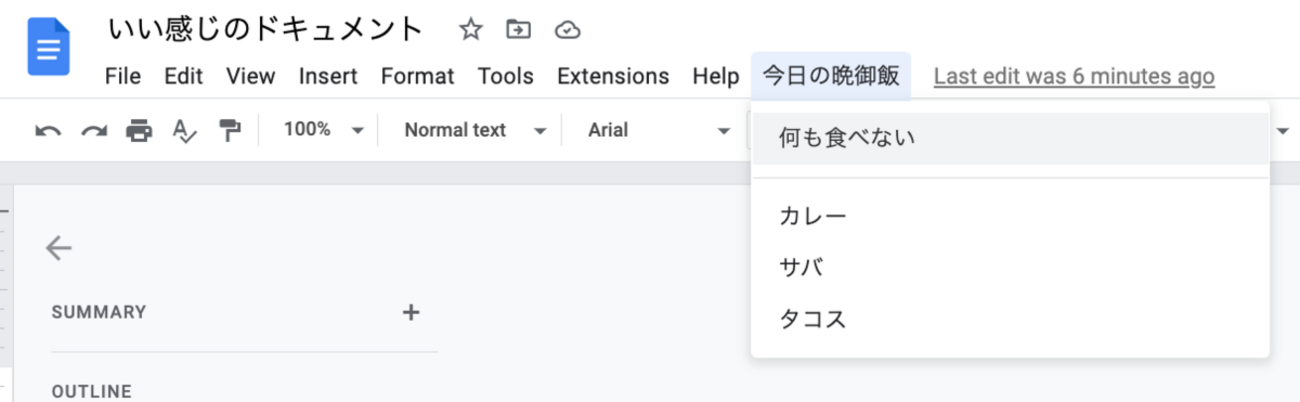
Task: Run spelling and grammar check
Action: tap(184, 130)
